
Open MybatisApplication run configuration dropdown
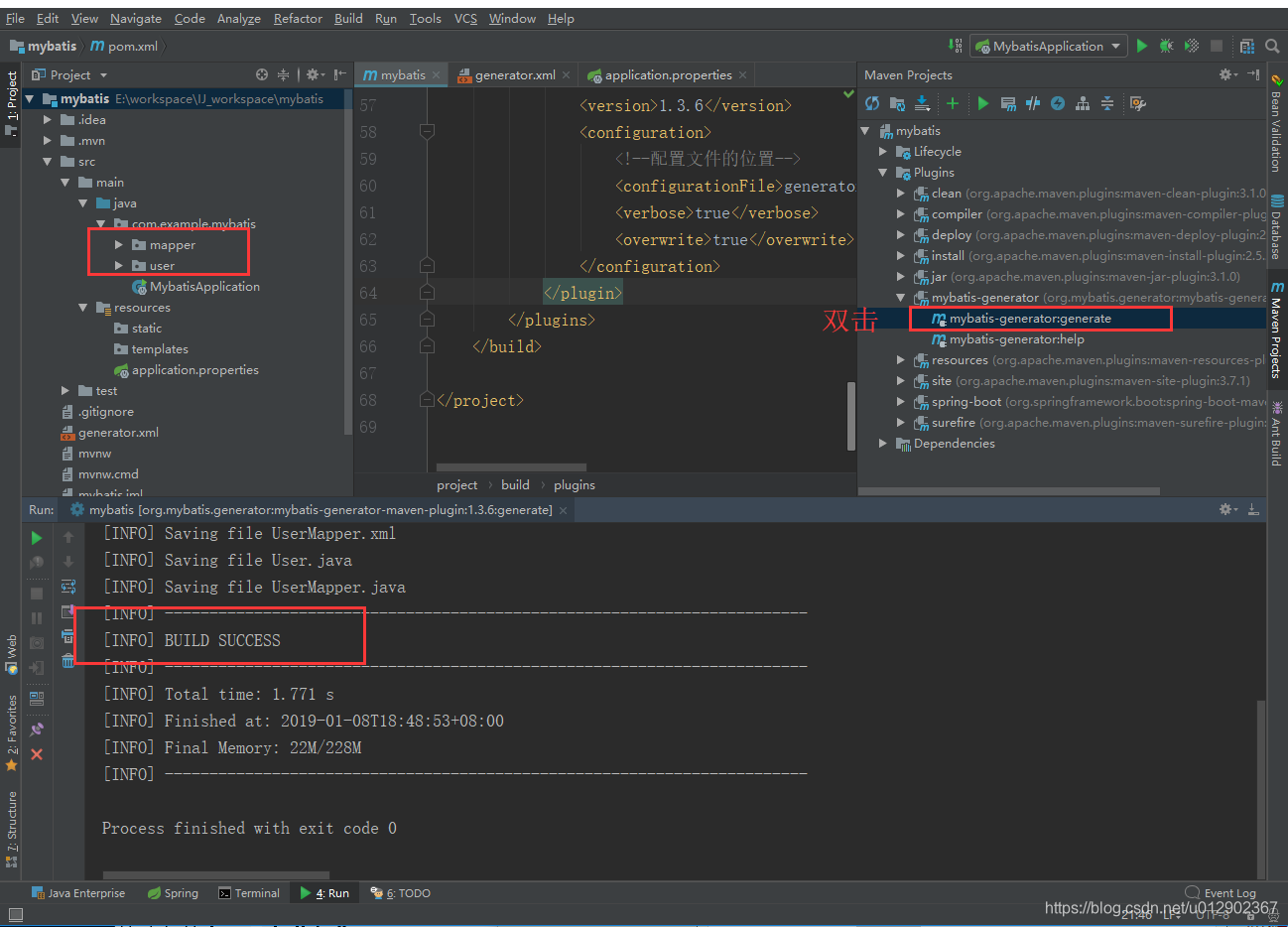tap(1049, 46)
